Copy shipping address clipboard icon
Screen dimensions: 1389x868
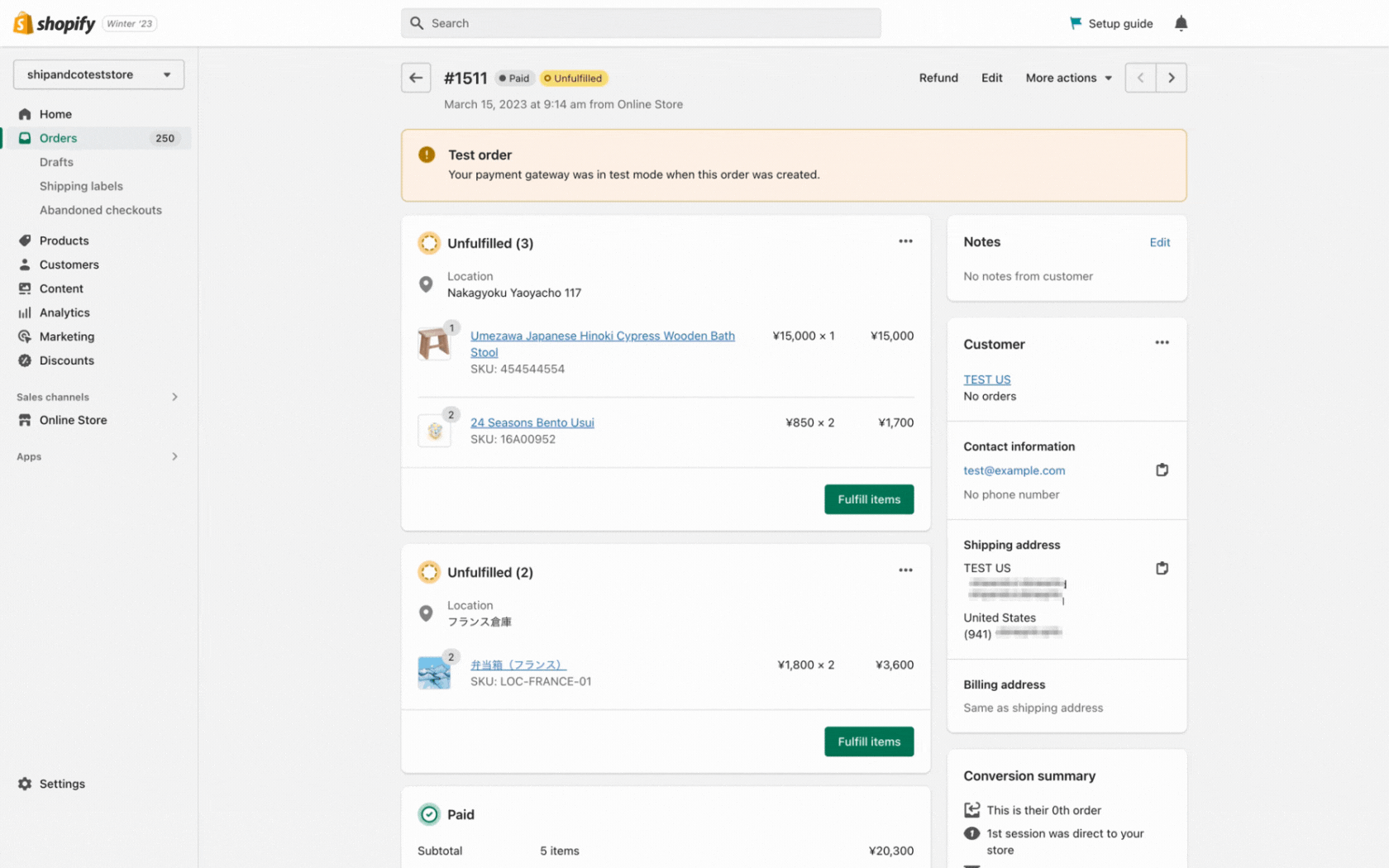click(x=1162, y=569)
